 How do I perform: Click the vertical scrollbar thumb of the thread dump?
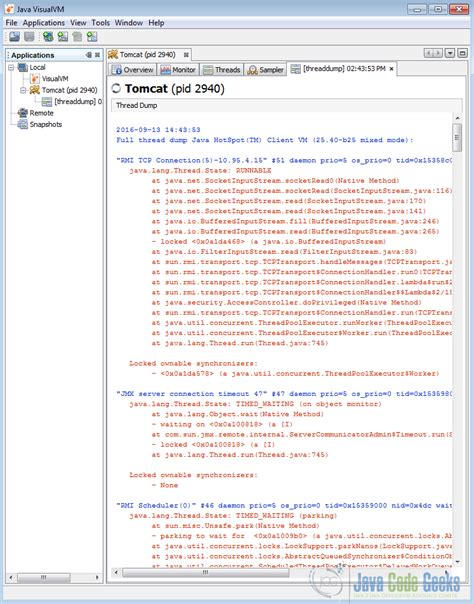click(457, 138)
